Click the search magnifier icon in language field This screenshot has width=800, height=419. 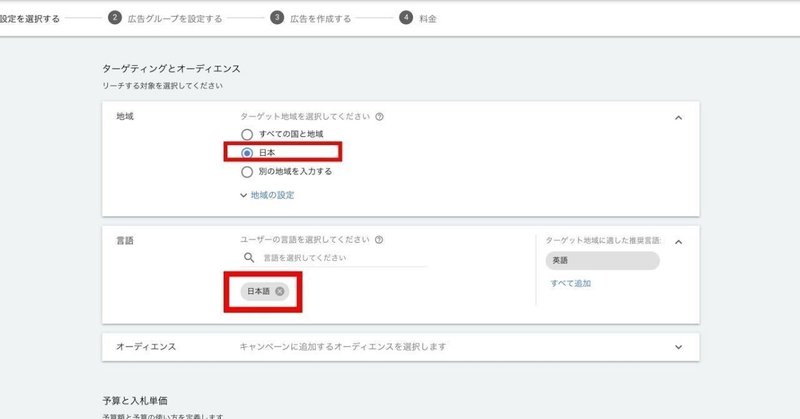(x=248, y=257)
